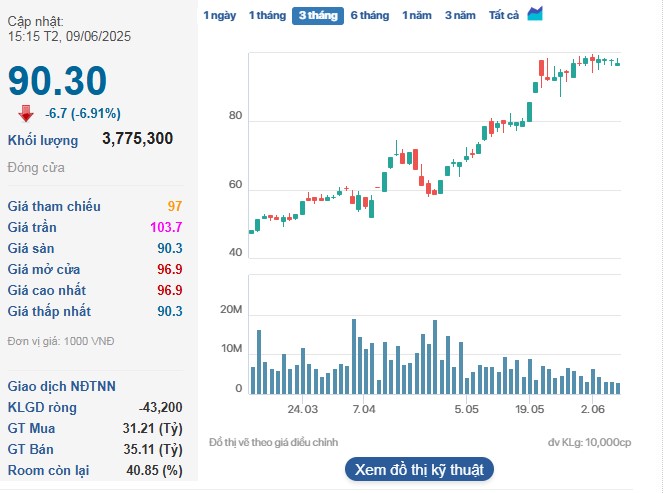Click the area chart icon beside Tất cả

click(535, 14)
